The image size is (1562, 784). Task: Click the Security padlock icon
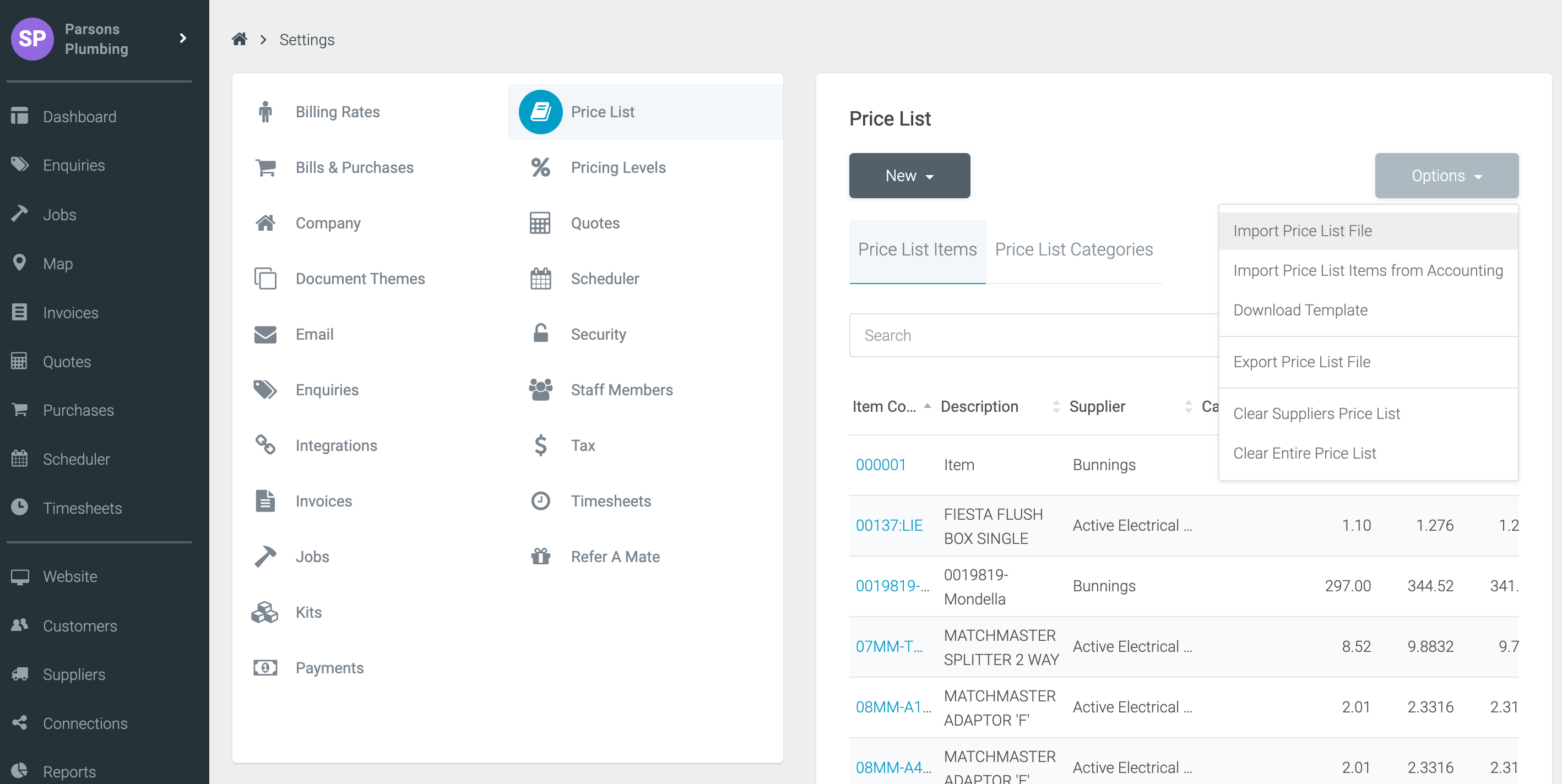[540, 334]
